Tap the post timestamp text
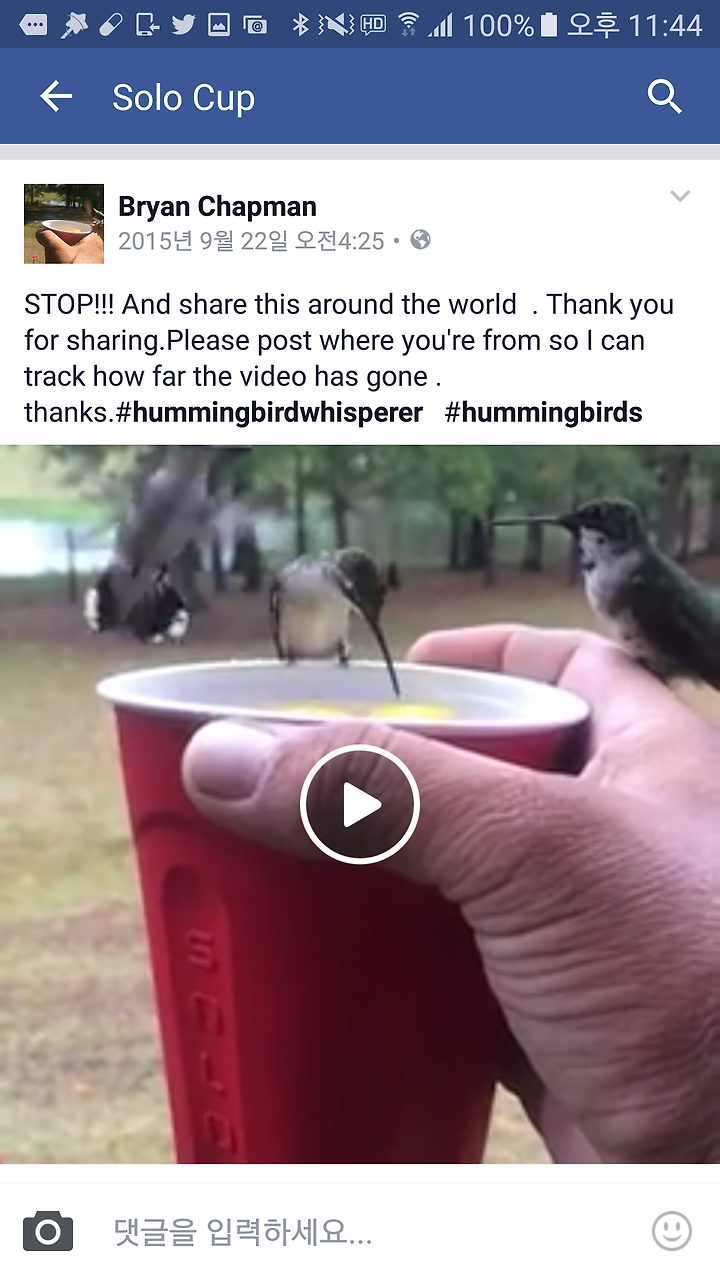 tap(251, 241)
